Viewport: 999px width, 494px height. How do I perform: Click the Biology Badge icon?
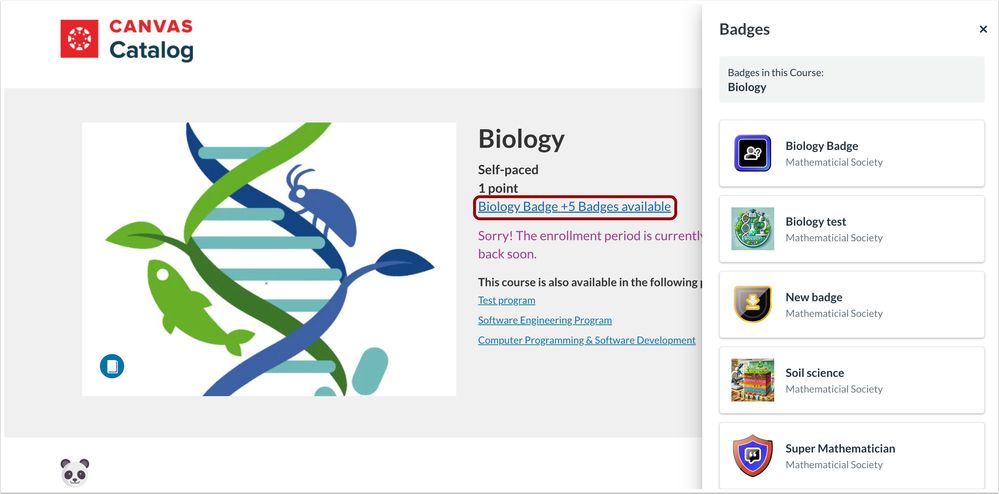tap(752, 153)
